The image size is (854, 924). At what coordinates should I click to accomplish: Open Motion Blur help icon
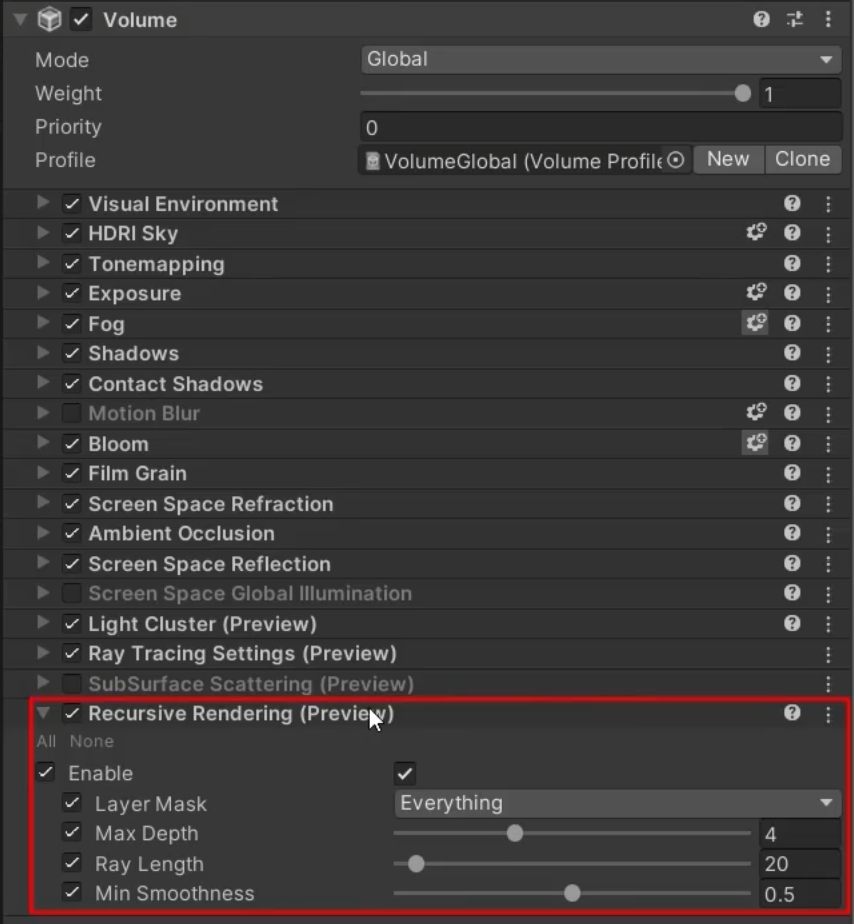(792, 412)
